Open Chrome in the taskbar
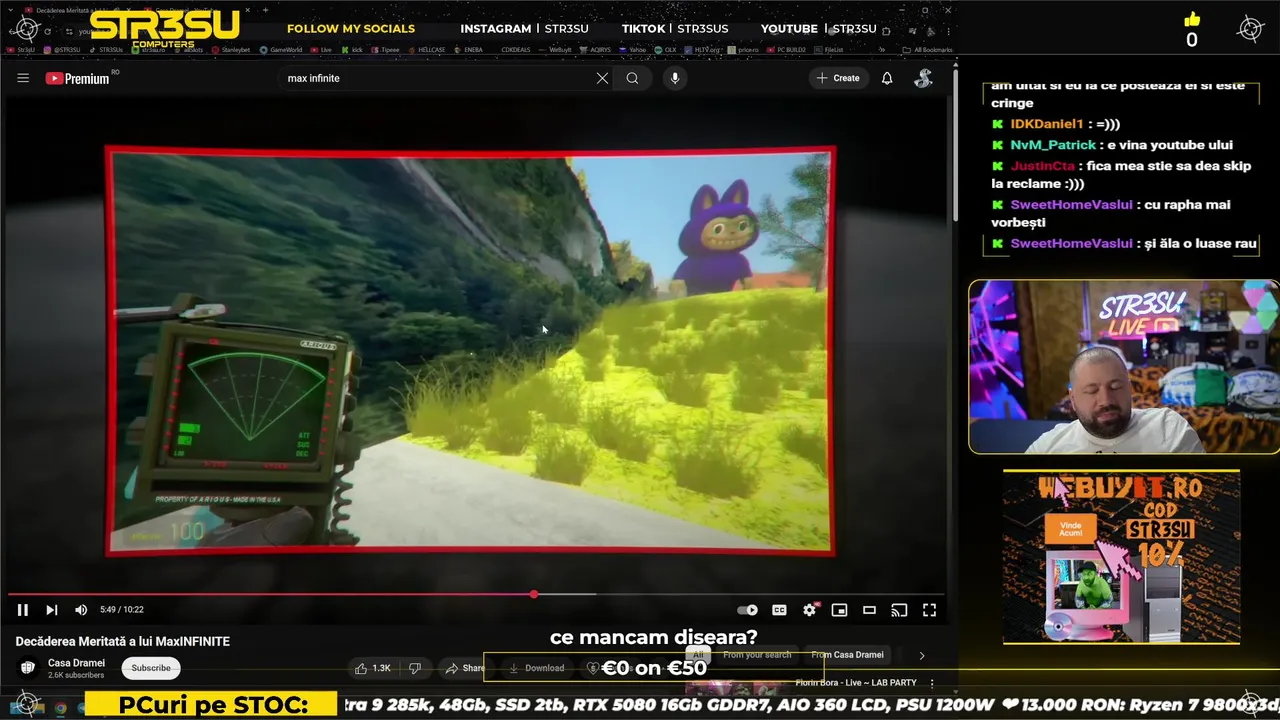This screenshot has height=720, width=1280. (x=60, y=708)
